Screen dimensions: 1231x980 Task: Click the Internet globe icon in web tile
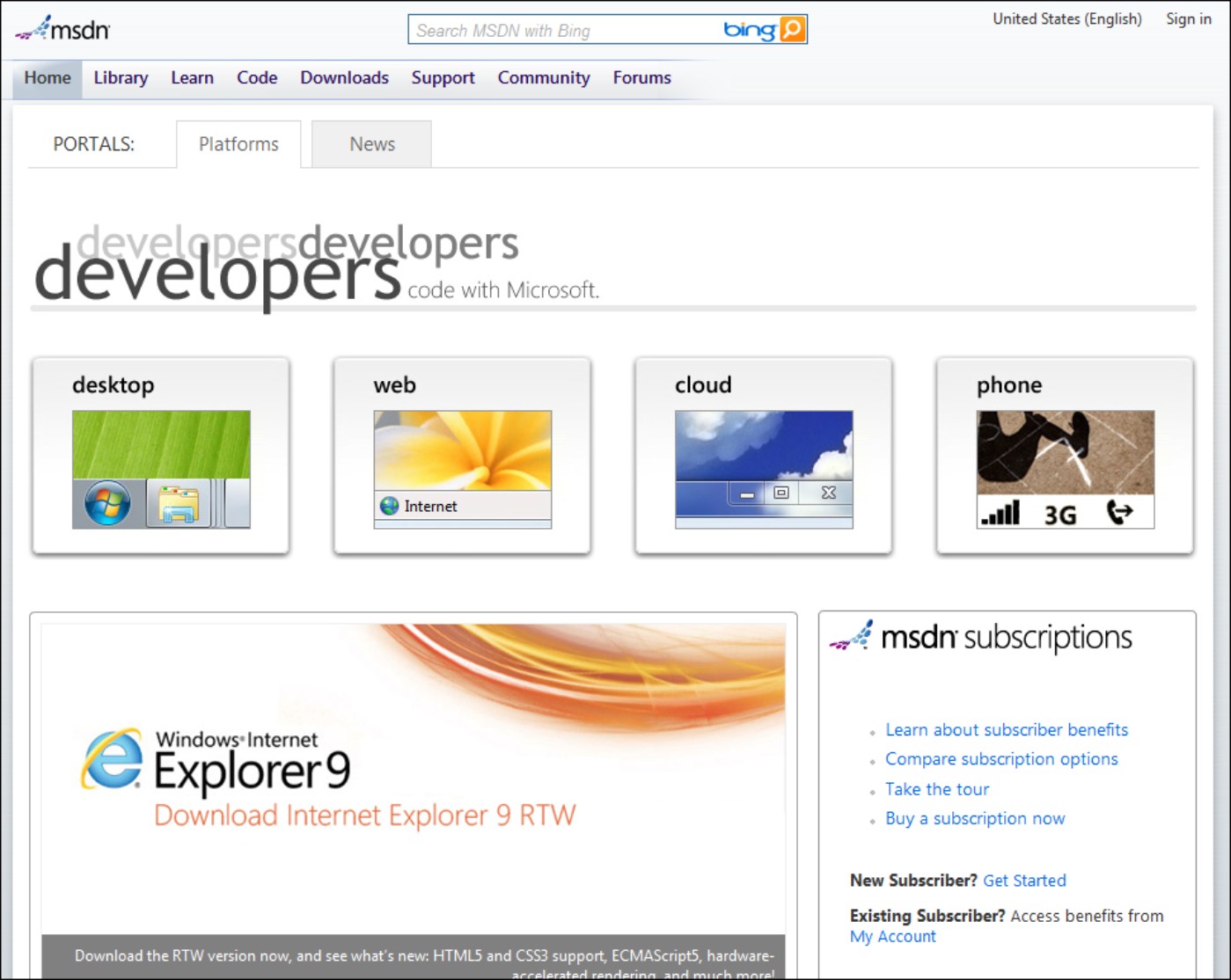[x=389, y=506]
